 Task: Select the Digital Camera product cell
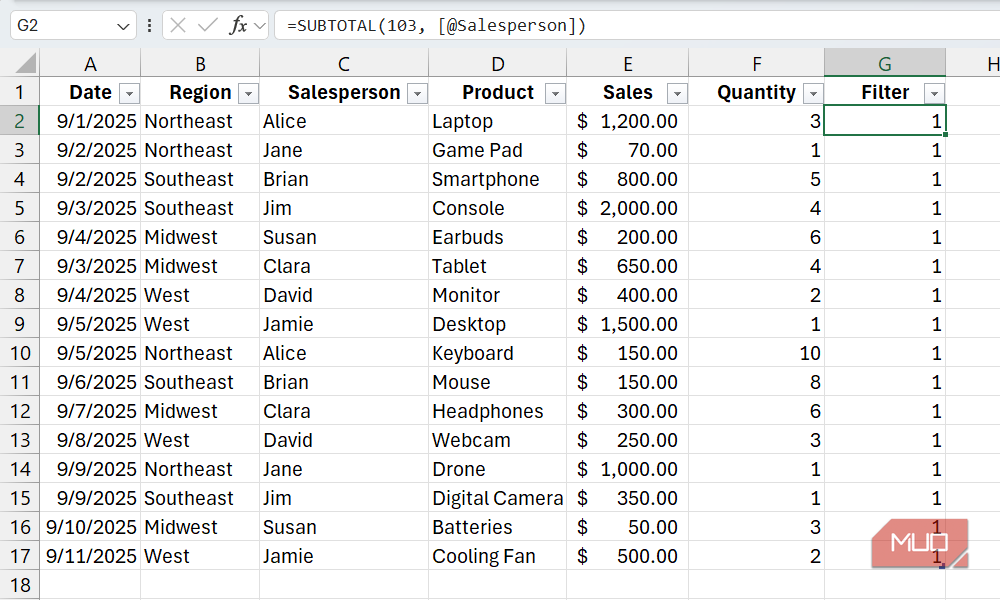(x=497, y=498)
